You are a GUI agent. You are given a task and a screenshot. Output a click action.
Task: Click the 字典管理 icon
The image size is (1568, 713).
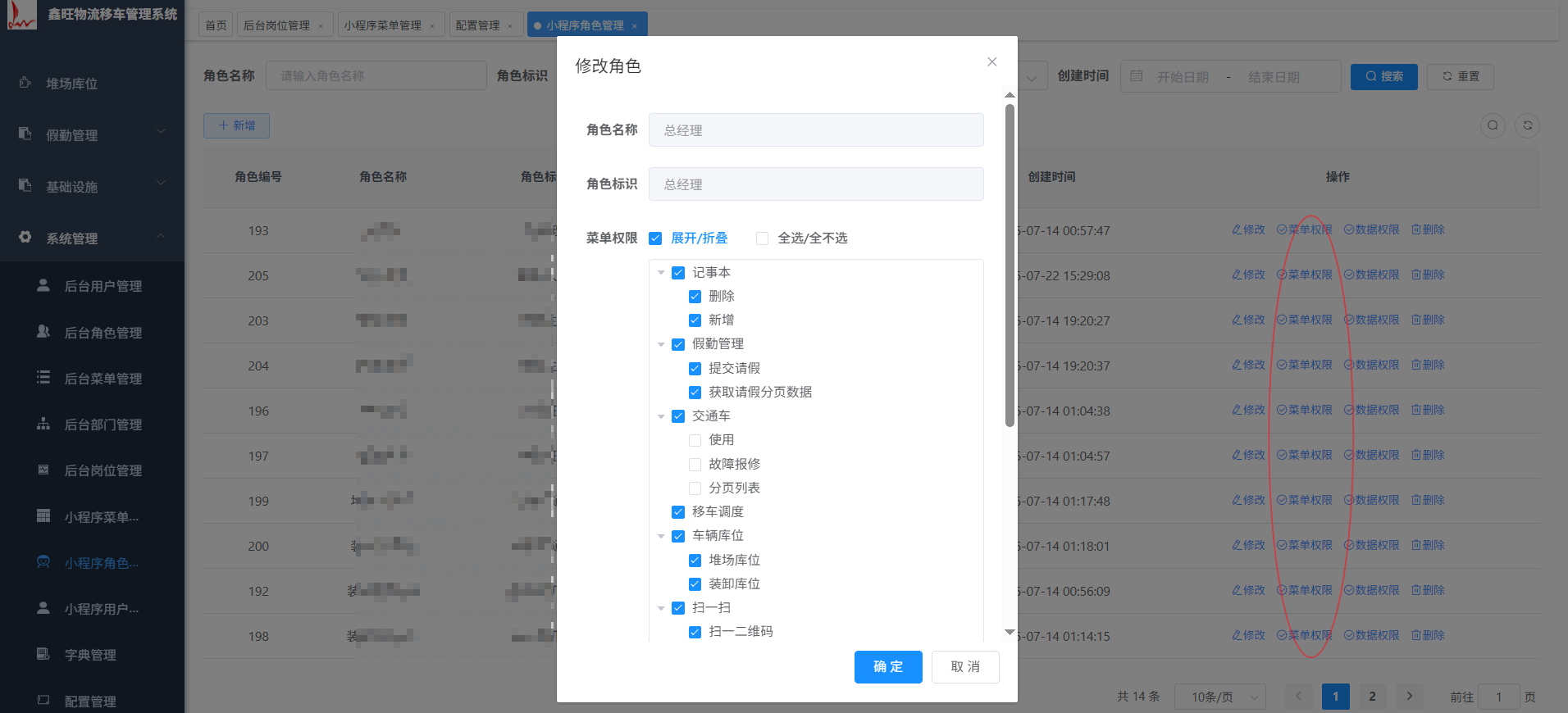[x=43, y=654]
